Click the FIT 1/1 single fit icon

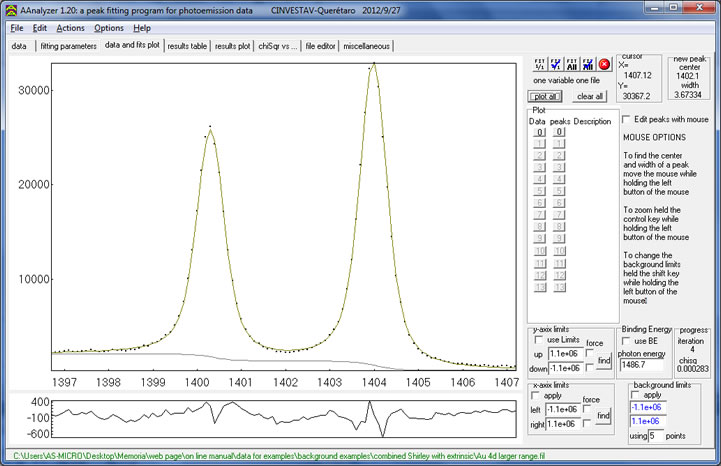click(540, 64)
